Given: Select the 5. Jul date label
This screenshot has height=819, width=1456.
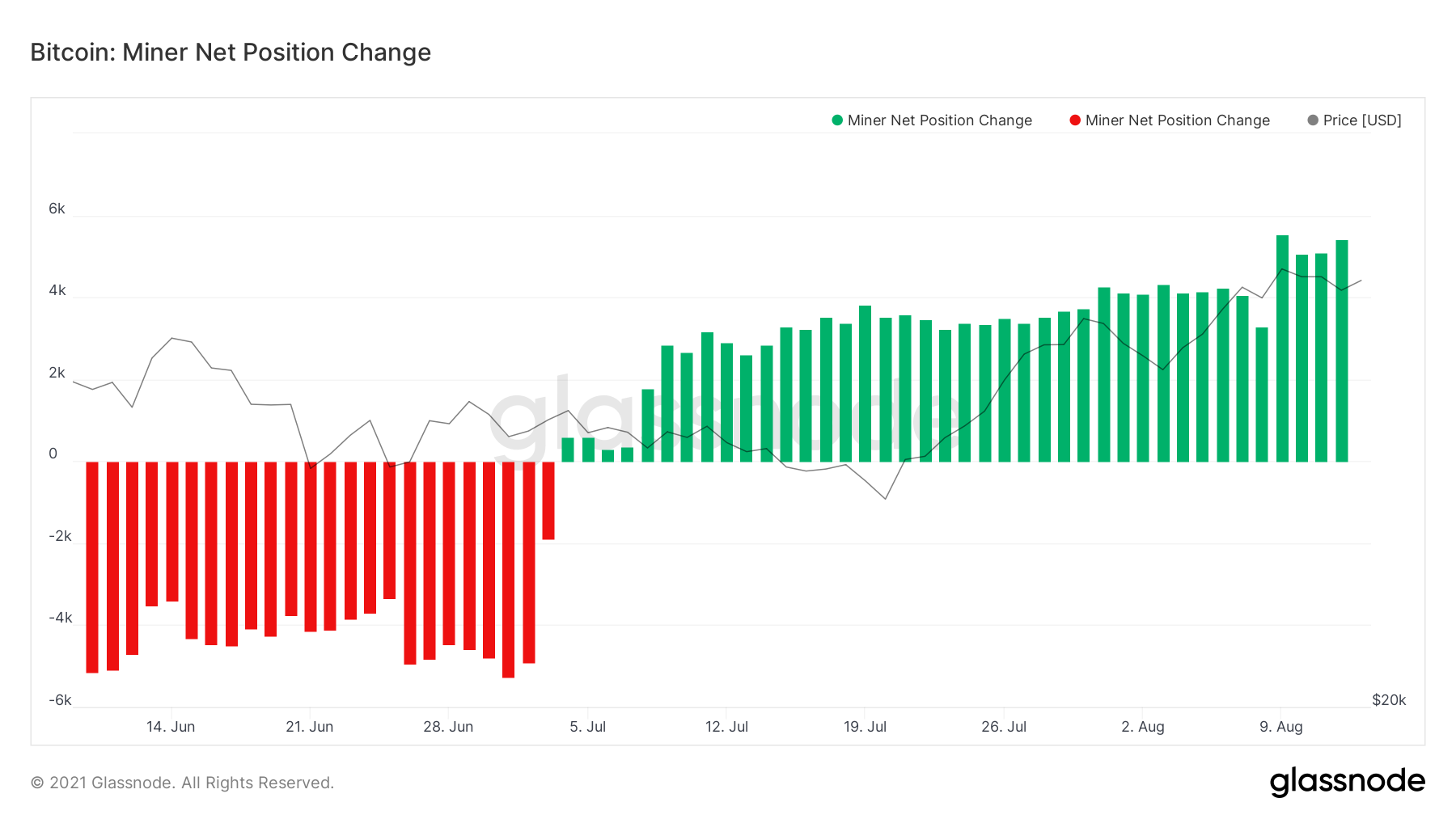Looking at the screenshot, I should (587, 727).
